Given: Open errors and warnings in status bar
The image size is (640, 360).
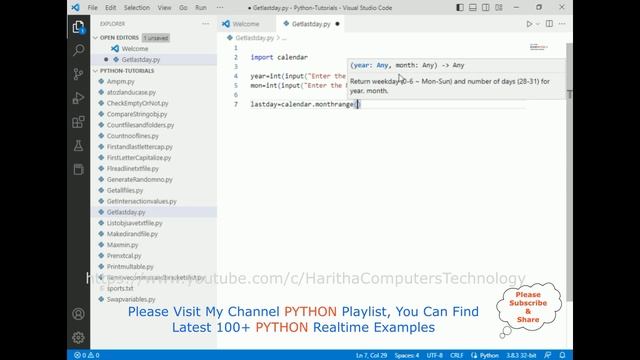Looking at the screenshot, I should (x=87, y=355).
